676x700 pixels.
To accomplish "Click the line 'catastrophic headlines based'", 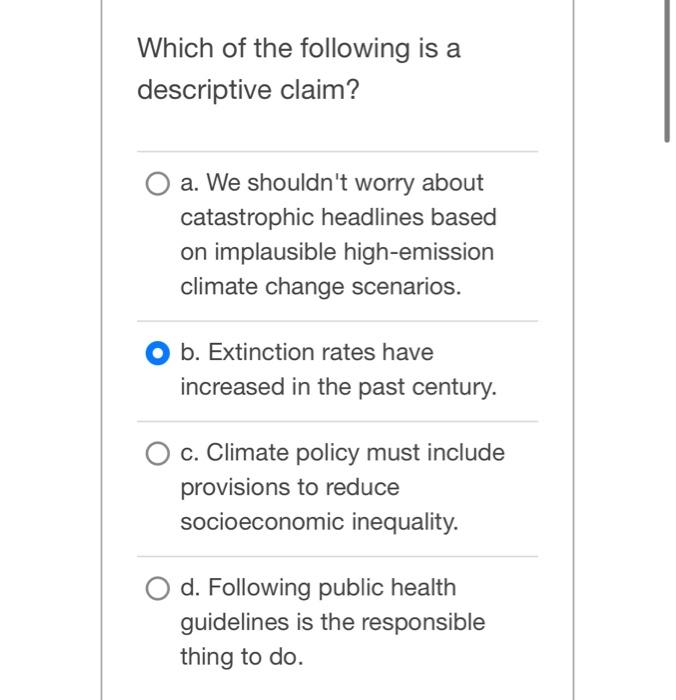I will click(338, 218).
